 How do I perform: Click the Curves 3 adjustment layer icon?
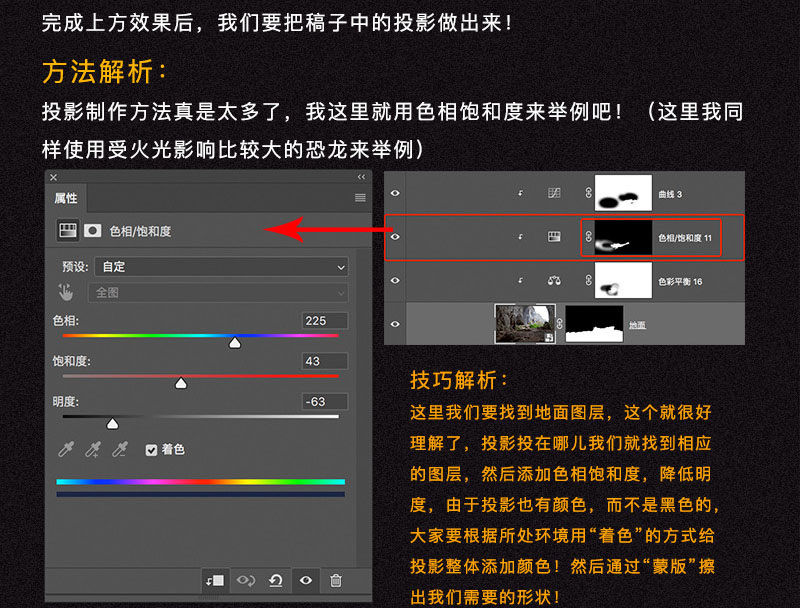click(x=553, y=193)
